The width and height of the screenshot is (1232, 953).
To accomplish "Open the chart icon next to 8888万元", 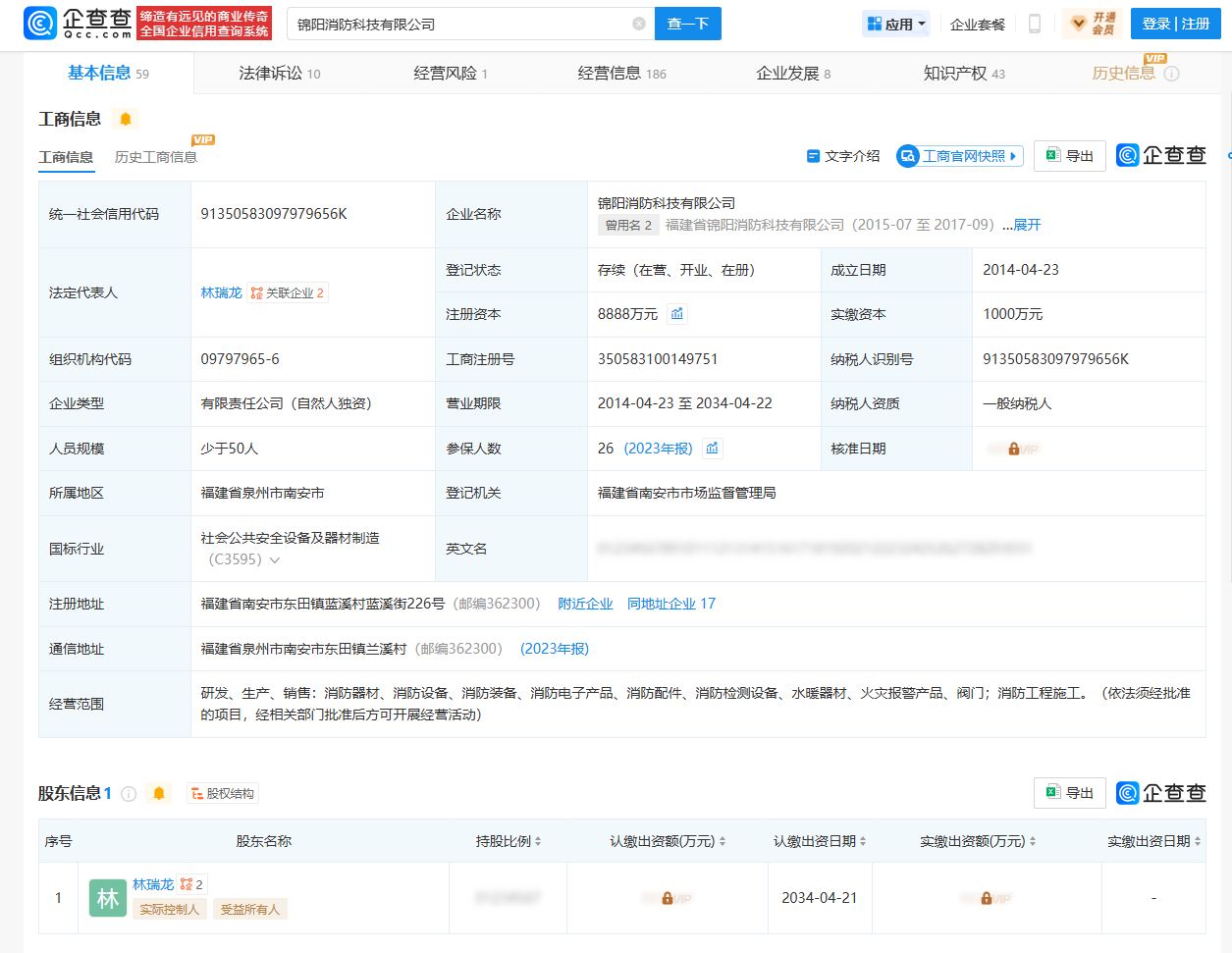I will [x=677, y=314].
